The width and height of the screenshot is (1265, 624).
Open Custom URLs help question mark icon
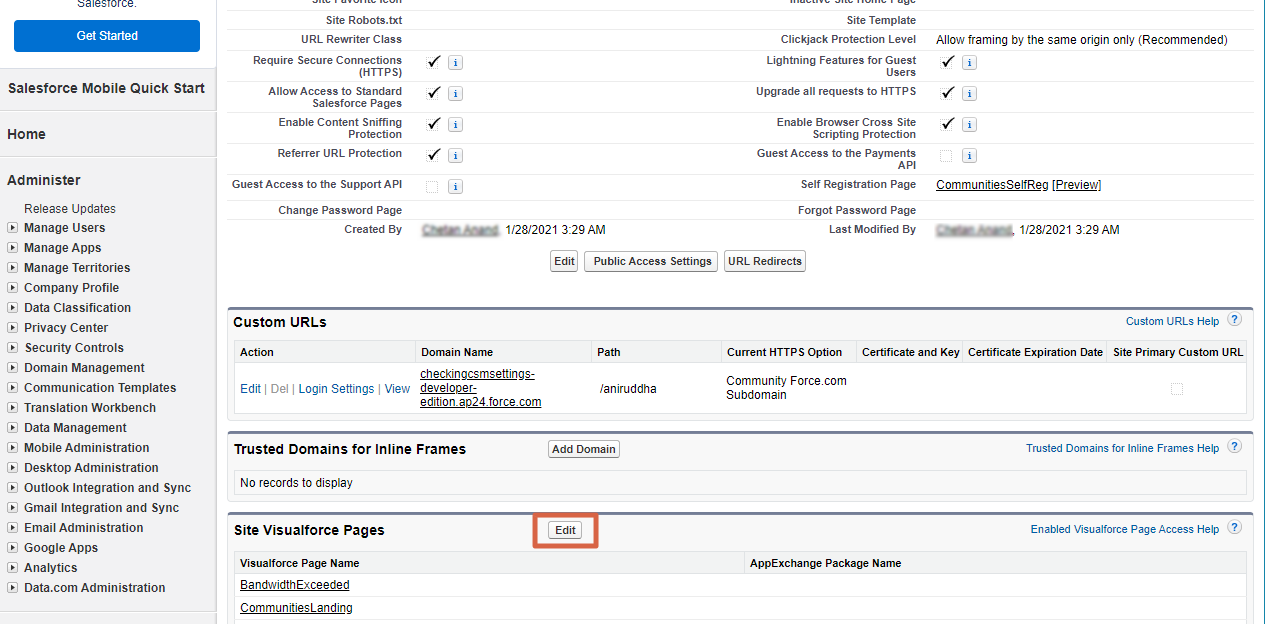pyautogui.click(x=1234, y=321)
